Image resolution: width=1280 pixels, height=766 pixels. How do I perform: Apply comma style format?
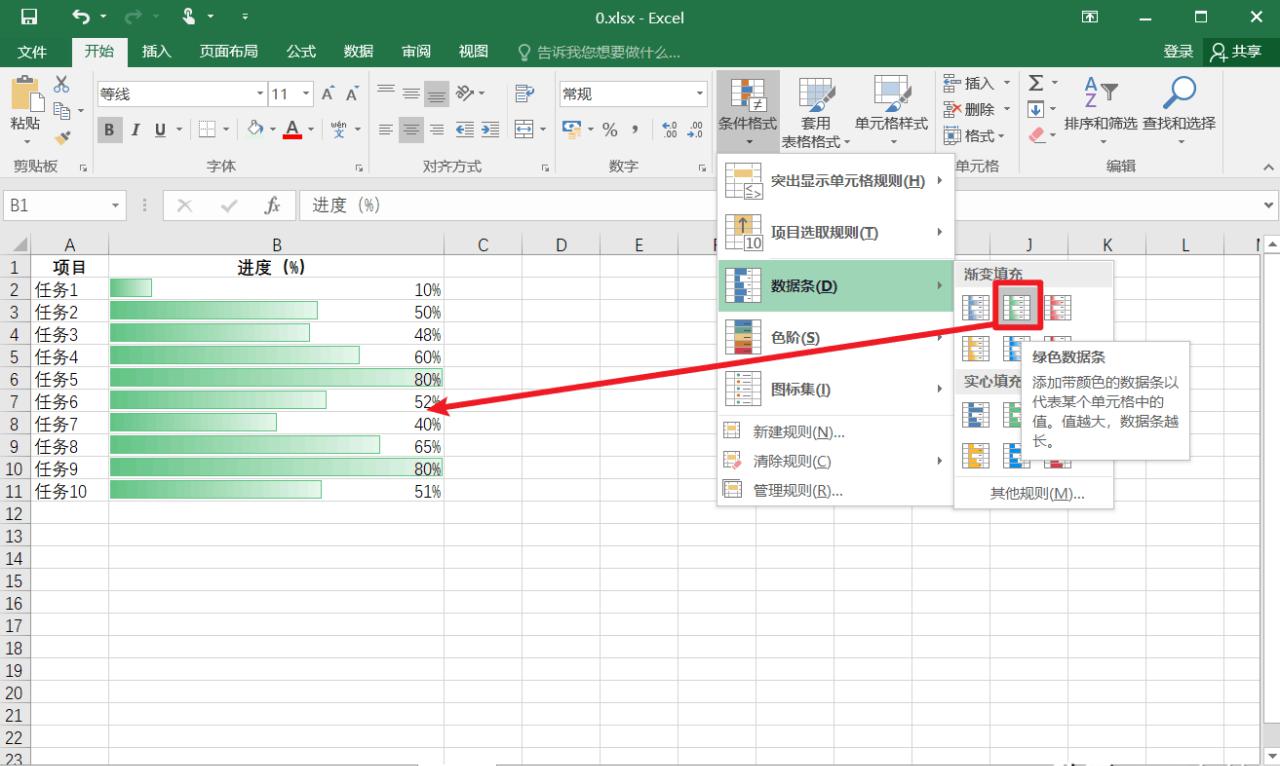click(635, 129)
